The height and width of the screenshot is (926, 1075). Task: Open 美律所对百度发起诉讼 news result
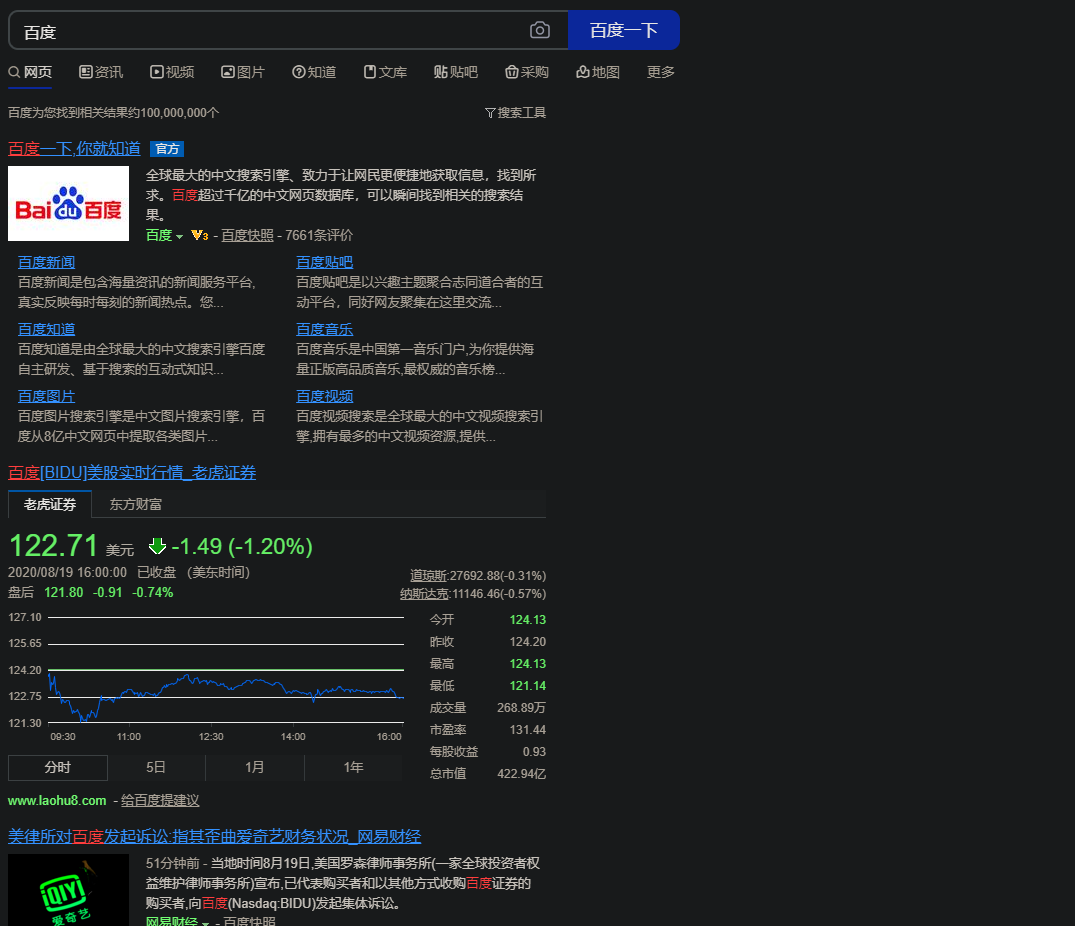(215, 836)
